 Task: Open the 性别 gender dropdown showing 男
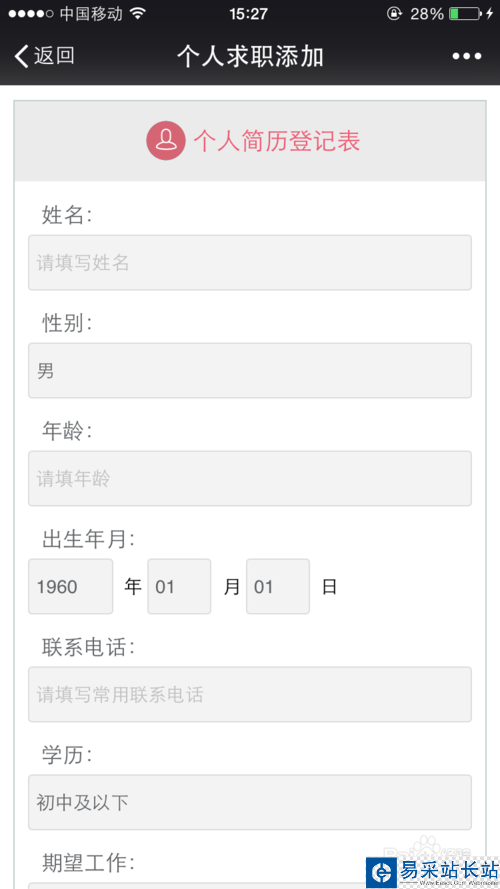pos(250,371)
